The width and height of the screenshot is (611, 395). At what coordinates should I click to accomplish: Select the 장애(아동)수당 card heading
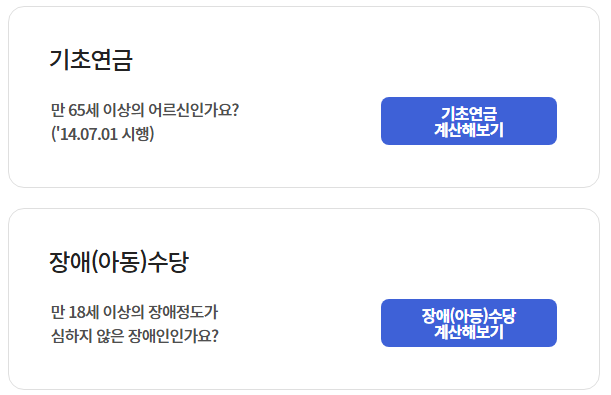(x=119, y=262)
